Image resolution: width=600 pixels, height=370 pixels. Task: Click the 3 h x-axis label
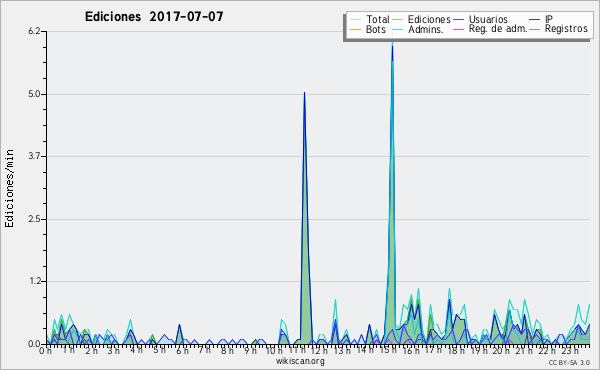pyautogui.click(x=114, y=351)
